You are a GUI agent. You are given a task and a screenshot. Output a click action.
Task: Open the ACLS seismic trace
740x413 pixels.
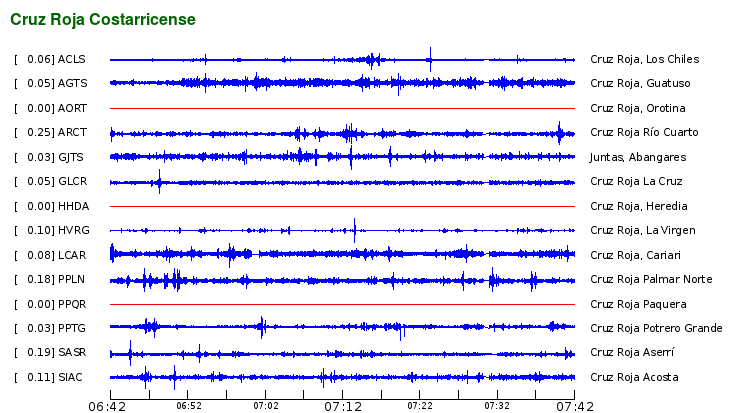[343, 59]
